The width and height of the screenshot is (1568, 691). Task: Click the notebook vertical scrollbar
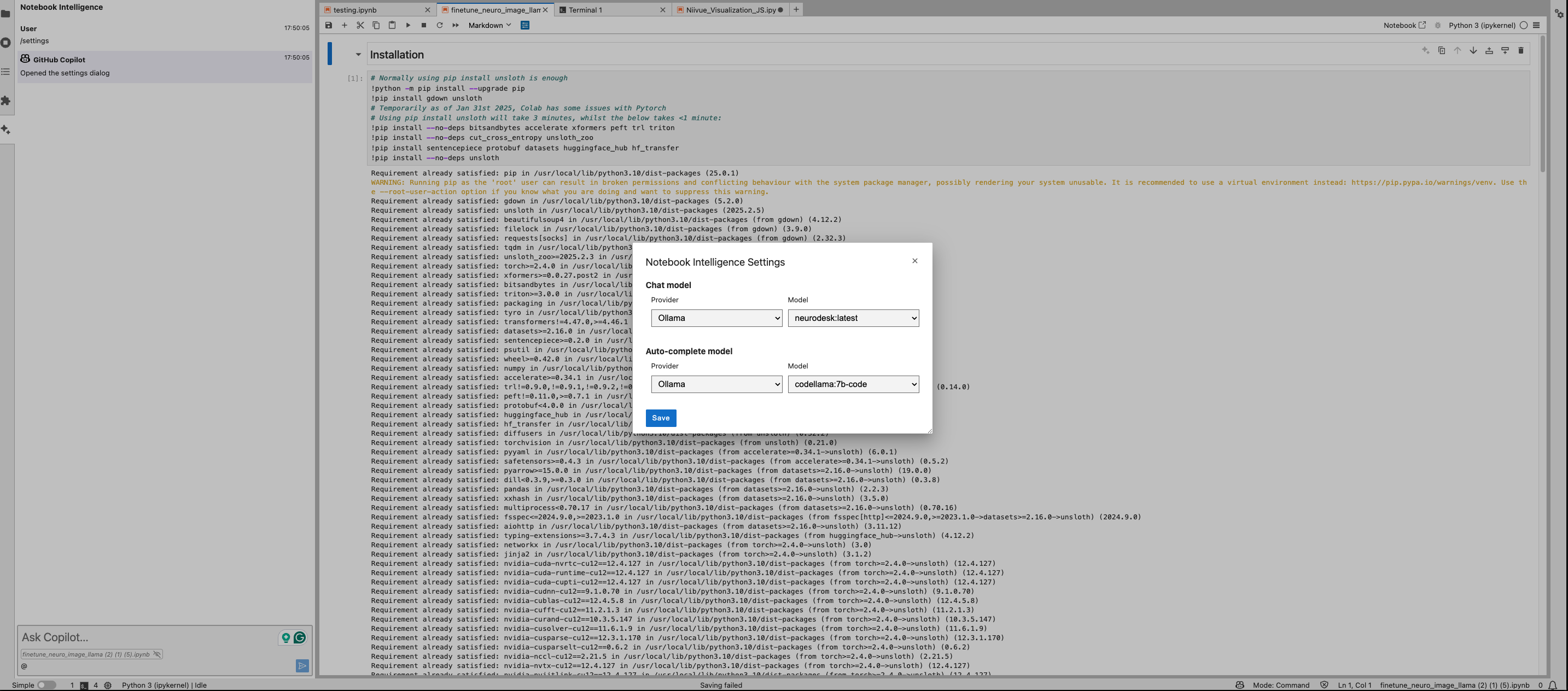(1542, 103)
